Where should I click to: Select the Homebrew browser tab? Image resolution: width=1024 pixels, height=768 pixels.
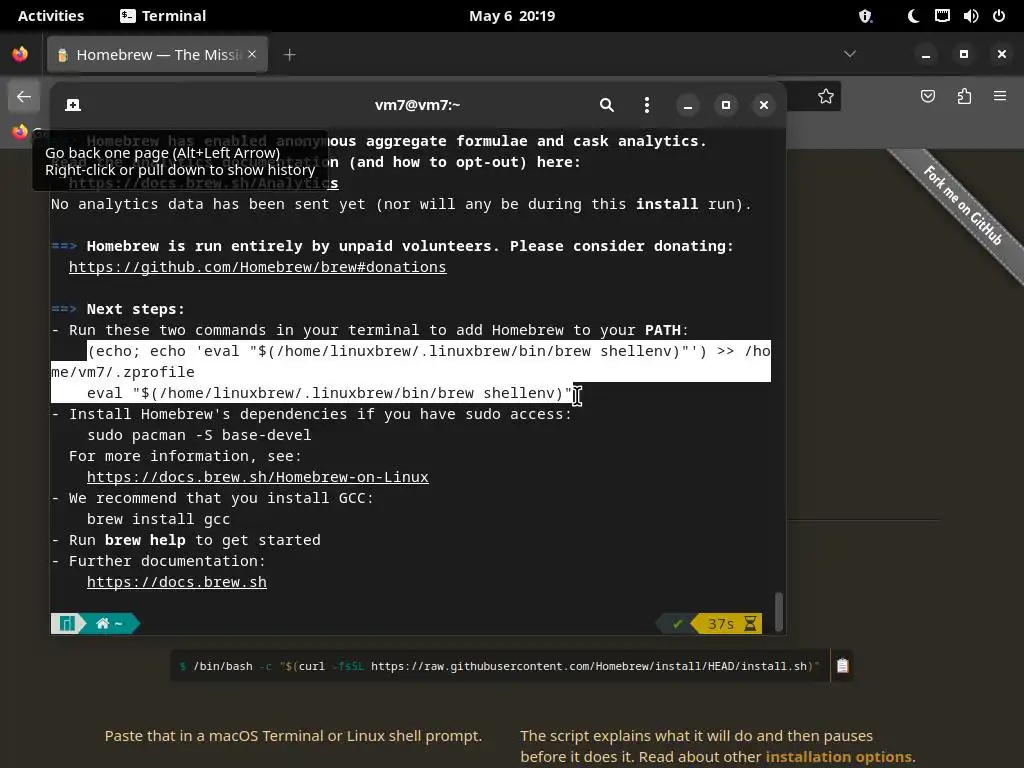[157, 55]
